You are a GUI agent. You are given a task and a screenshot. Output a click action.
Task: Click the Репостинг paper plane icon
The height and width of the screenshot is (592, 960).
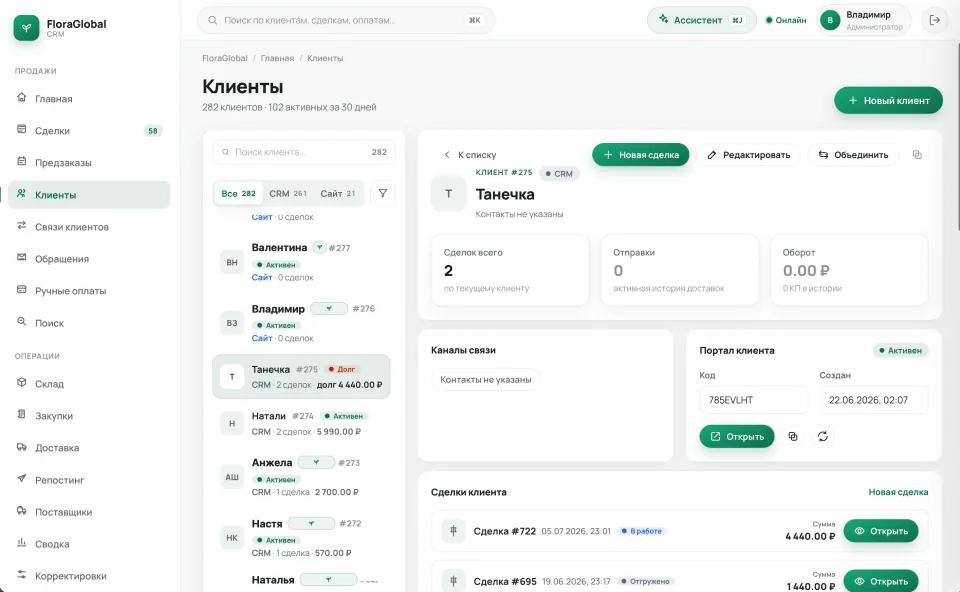(21, 478)
